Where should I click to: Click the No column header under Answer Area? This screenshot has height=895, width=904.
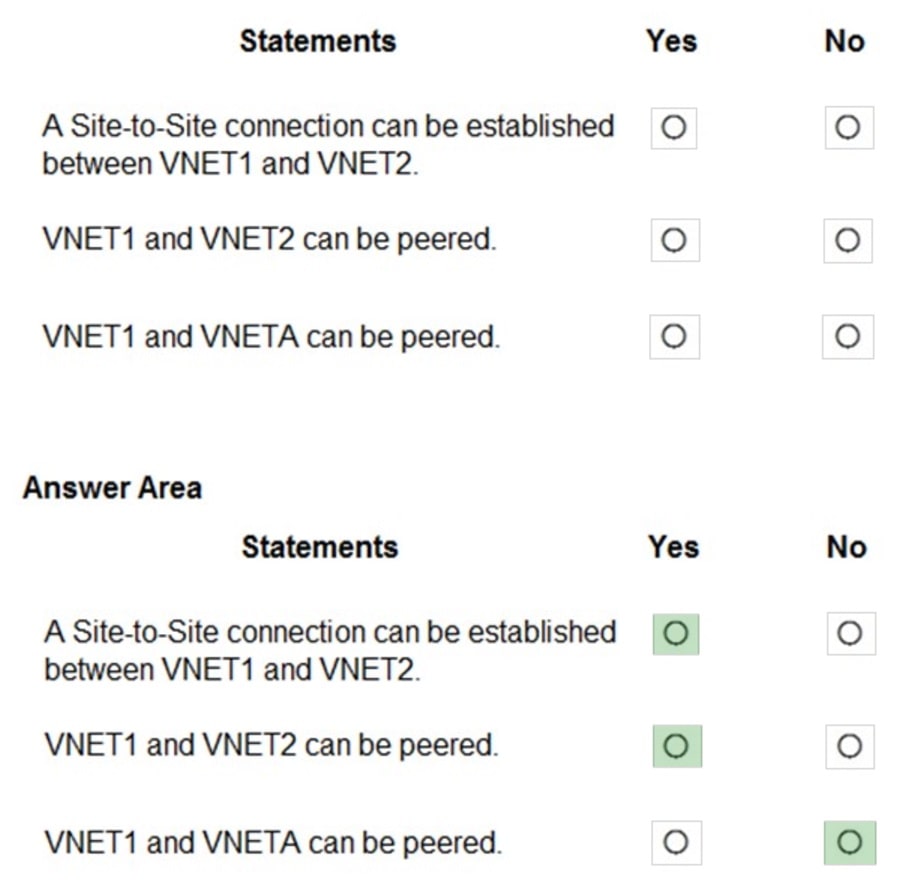pyautogui.click(x=847, y=547)
